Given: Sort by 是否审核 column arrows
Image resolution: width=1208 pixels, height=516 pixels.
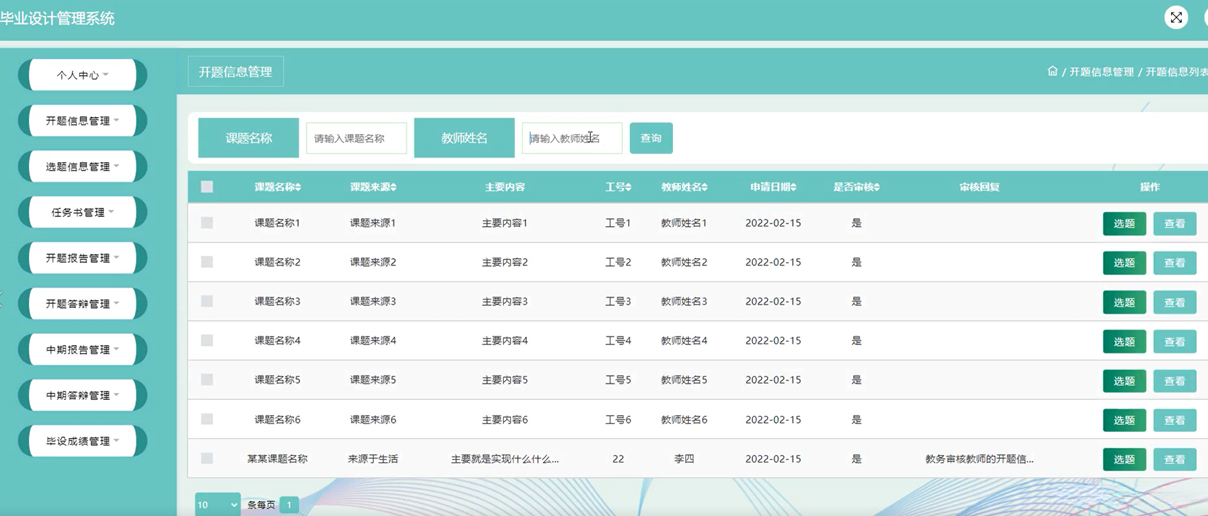Looking at the screenshot, I should (877, 187).
